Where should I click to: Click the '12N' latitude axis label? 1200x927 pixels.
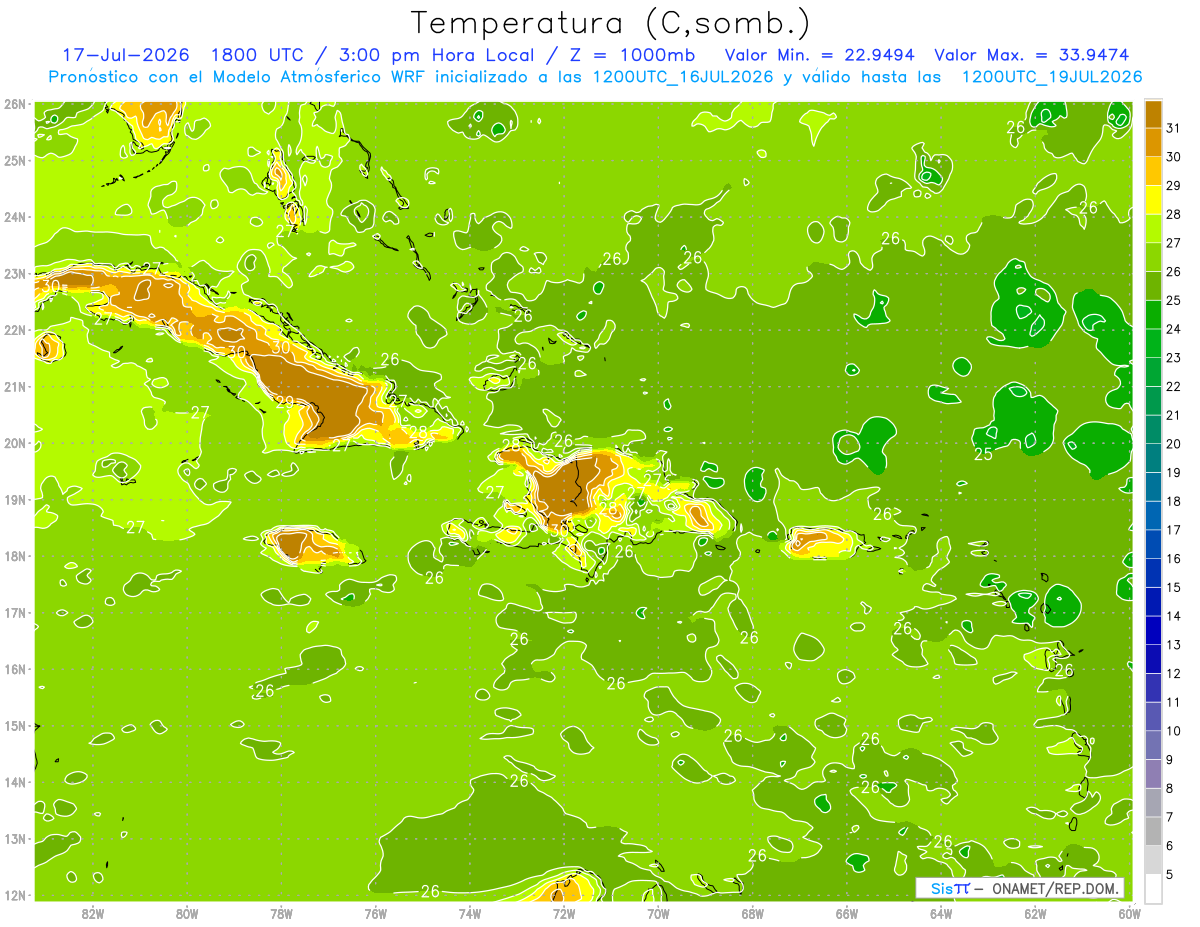pos(14,895)
